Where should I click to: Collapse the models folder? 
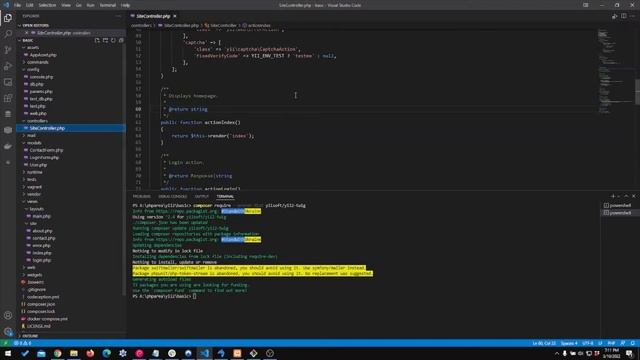tap(33, 143)
